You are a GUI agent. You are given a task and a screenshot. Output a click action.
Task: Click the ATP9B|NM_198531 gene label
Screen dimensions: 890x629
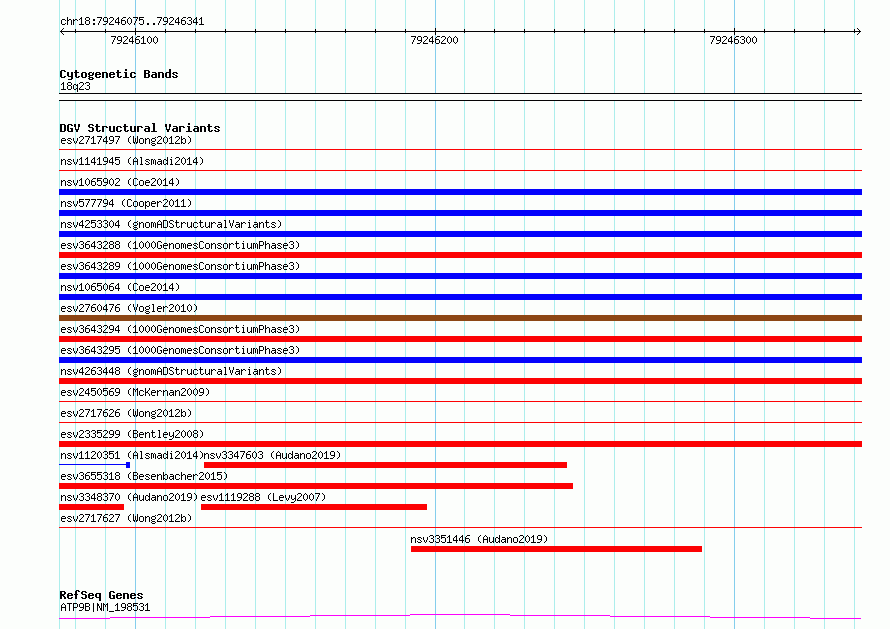point(105,607)
